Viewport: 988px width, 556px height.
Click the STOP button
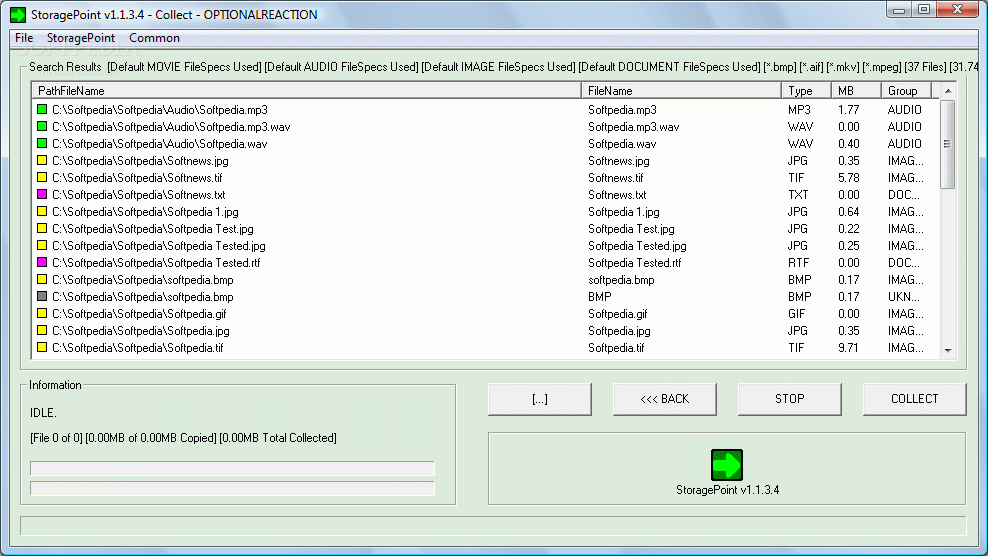790,398
